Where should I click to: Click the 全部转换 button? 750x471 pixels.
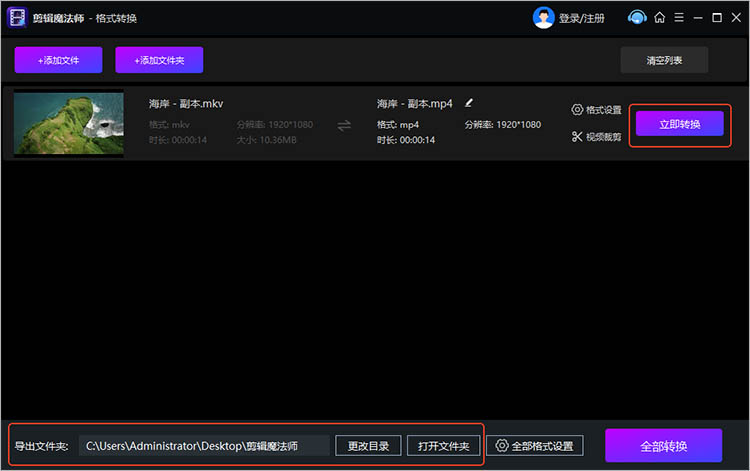click(663, 446)
